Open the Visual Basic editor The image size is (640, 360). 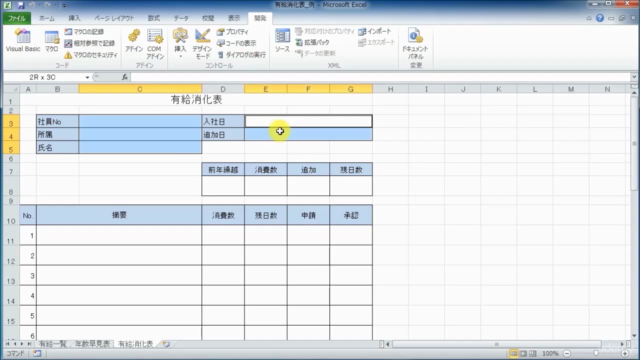pos(23,40)
